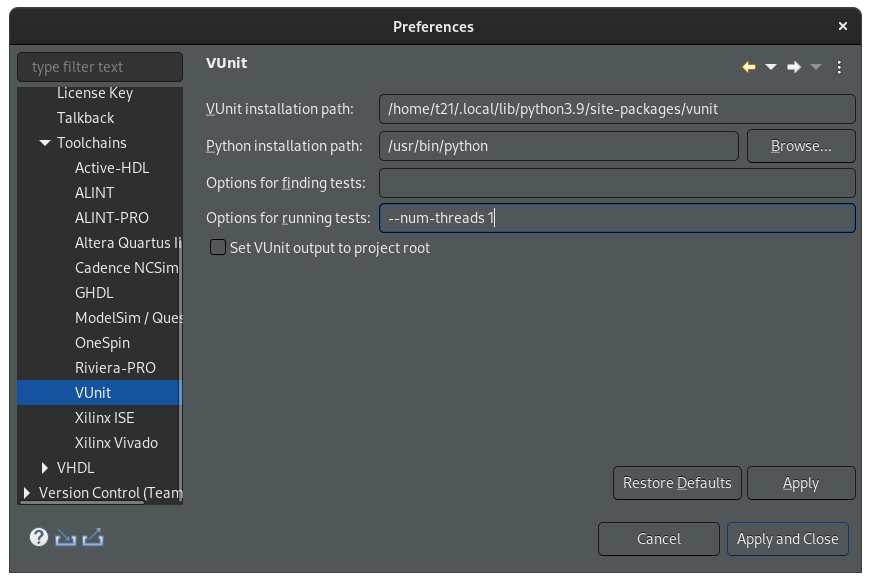Open help via the question mark icon

[39, 537]
